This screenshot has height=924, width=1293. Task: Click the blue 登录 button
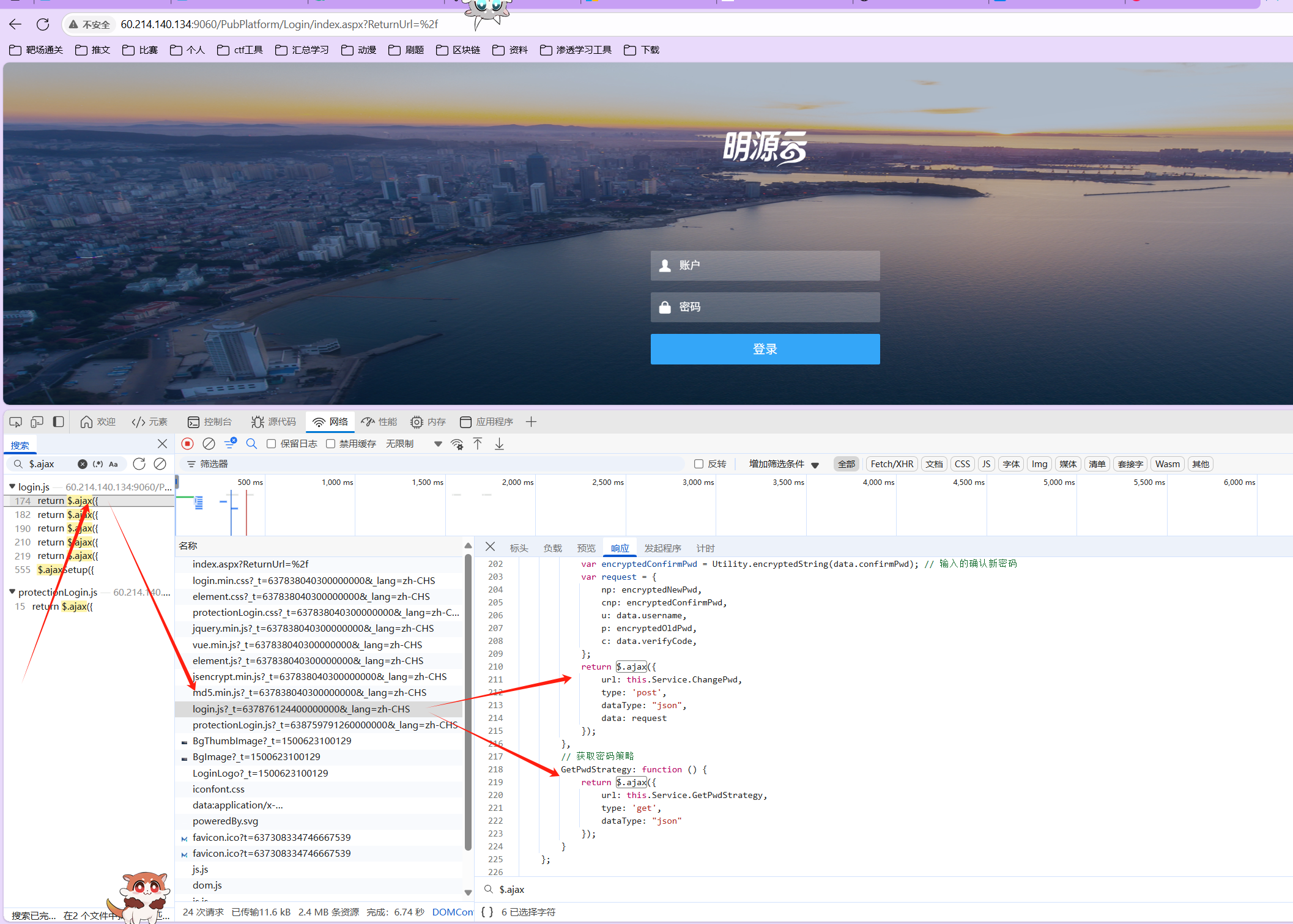pos(765,349)
